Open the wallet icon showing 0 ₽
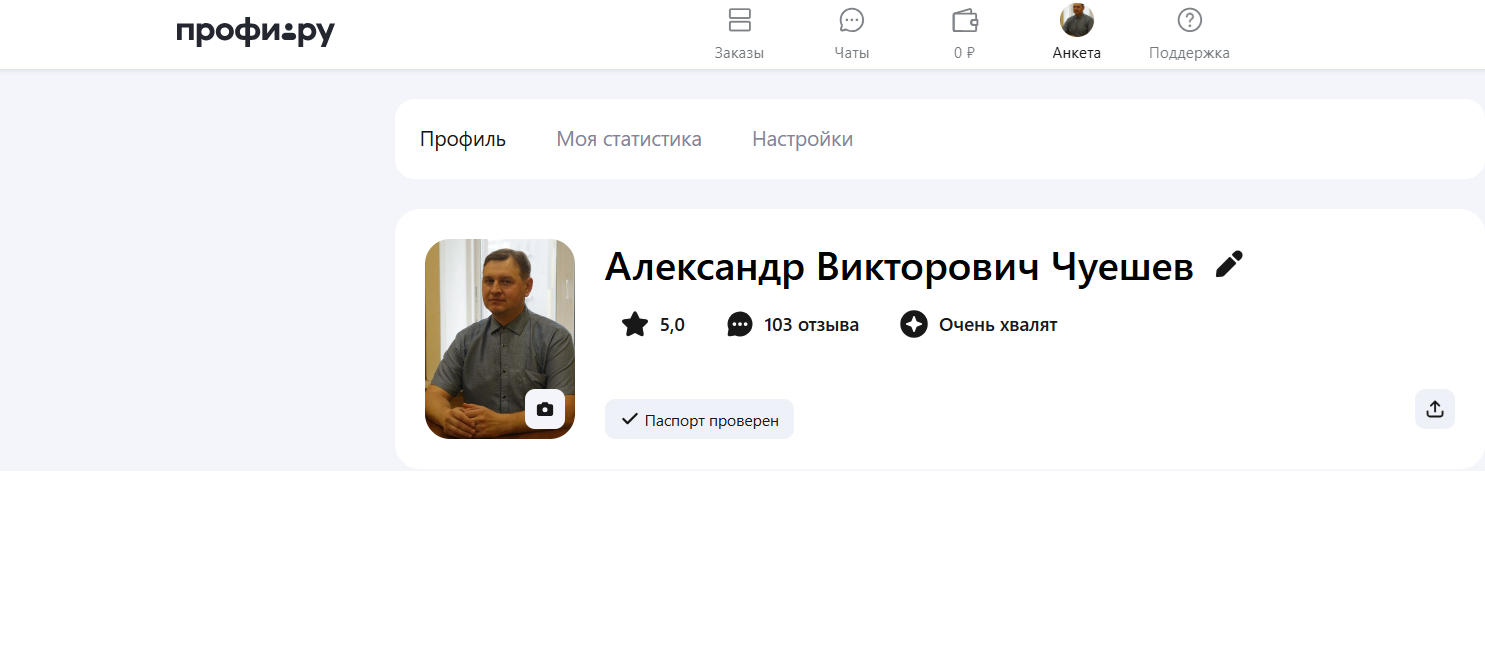 [x=965, y=20]
